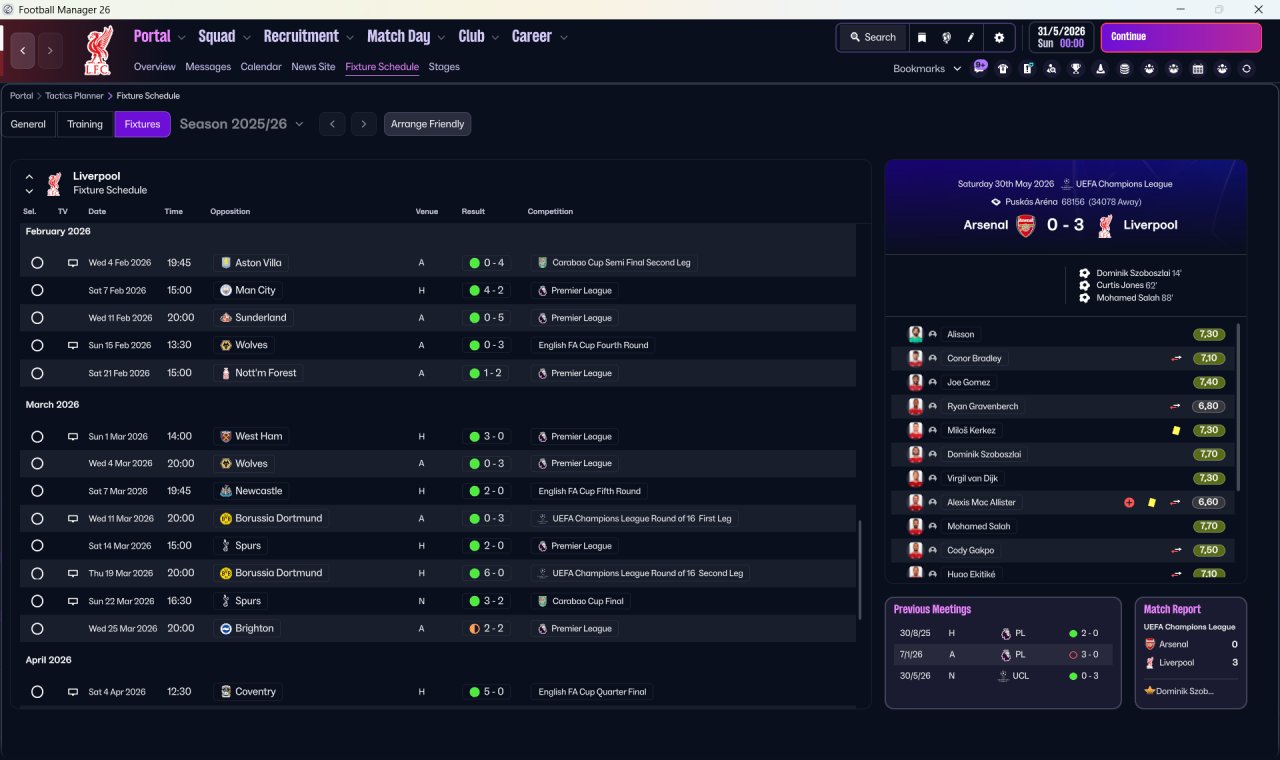
Task: Select the Newcastle fixture radio button
Action: click(x=37, y=491)
